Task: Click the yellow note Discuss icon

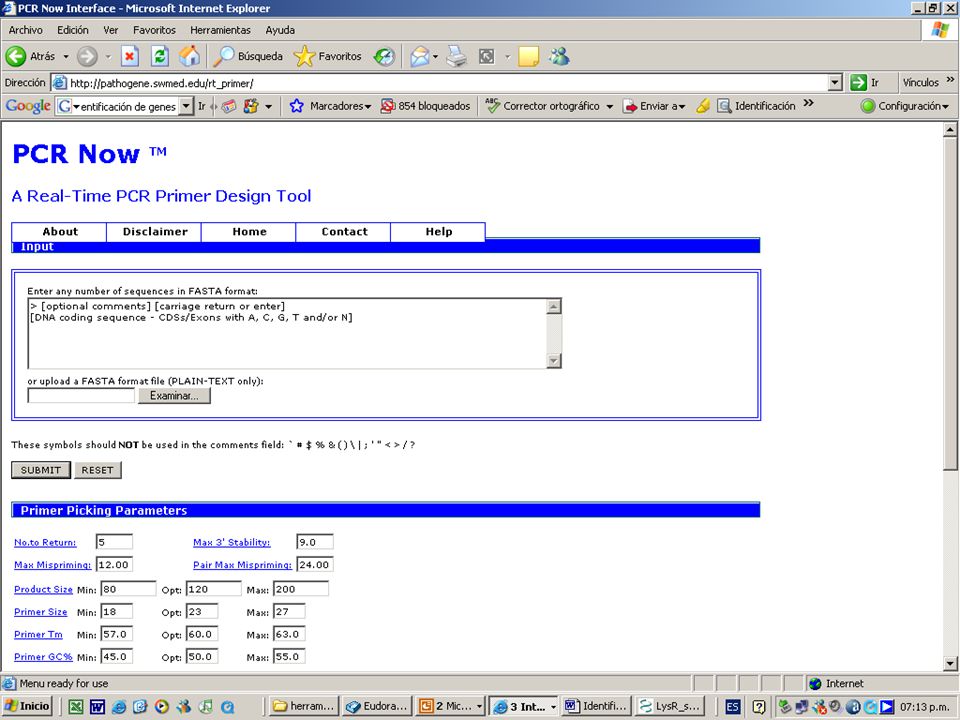Action: point(528,56)
